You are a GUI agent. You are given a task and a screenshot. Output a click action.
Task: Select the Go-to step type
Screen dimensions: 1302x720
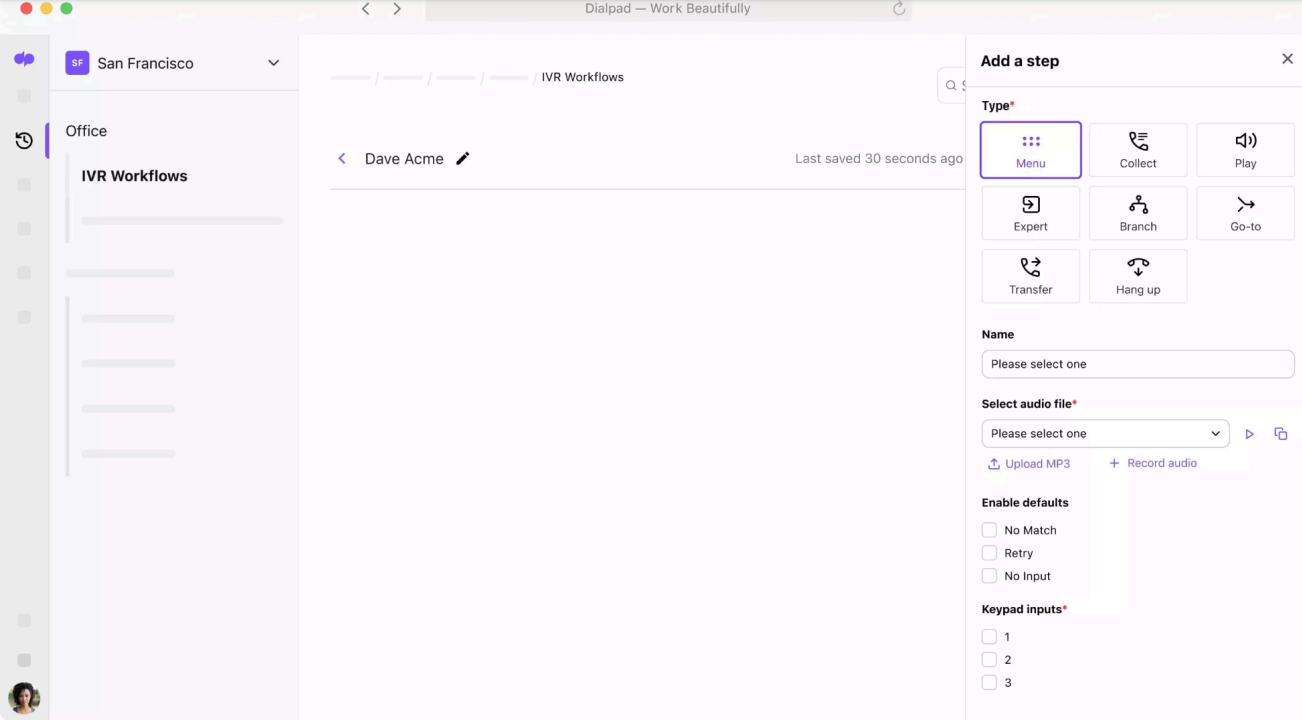tap(1245, 213)
